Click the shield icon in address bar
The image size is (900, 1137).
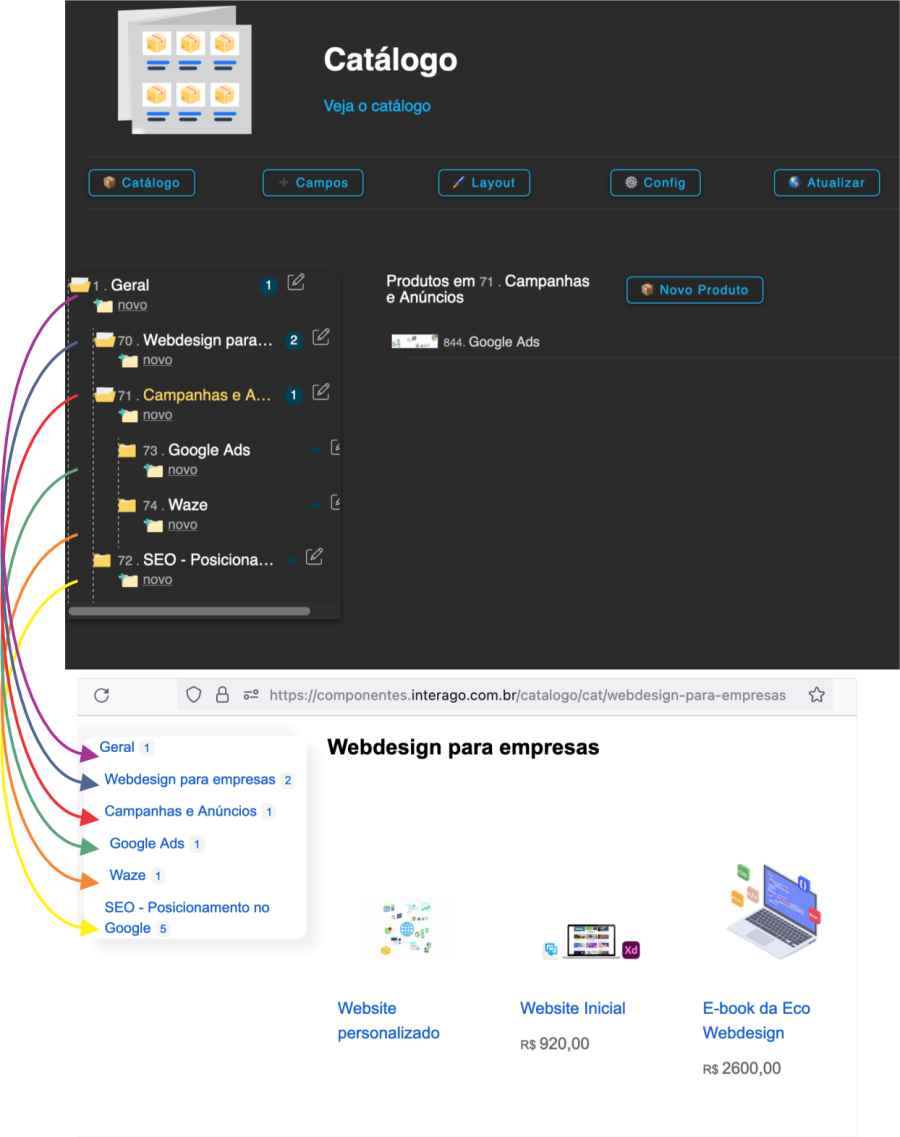[195, 695]
